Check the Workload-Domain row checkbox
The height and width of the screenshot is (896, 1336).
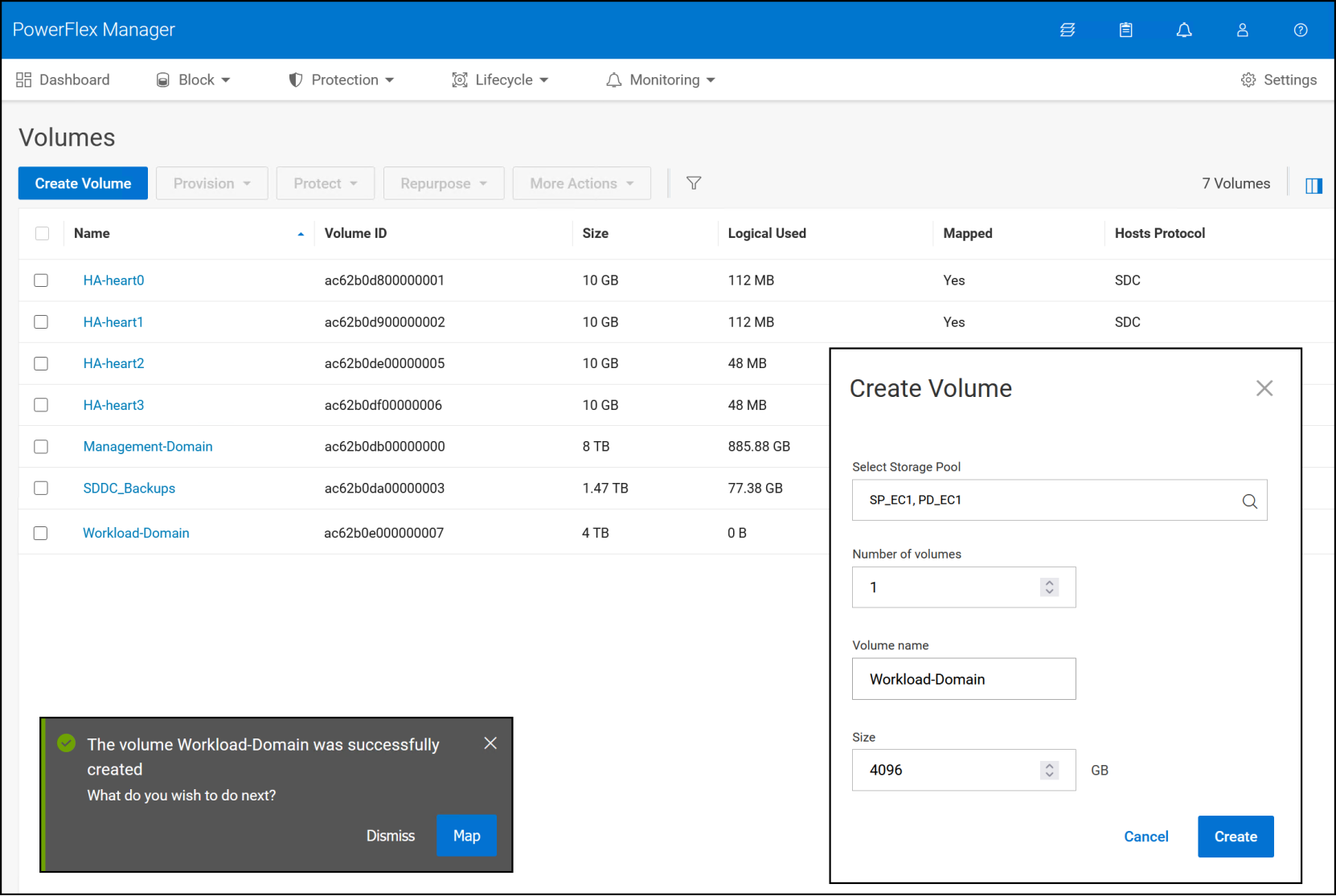point(41,533)
